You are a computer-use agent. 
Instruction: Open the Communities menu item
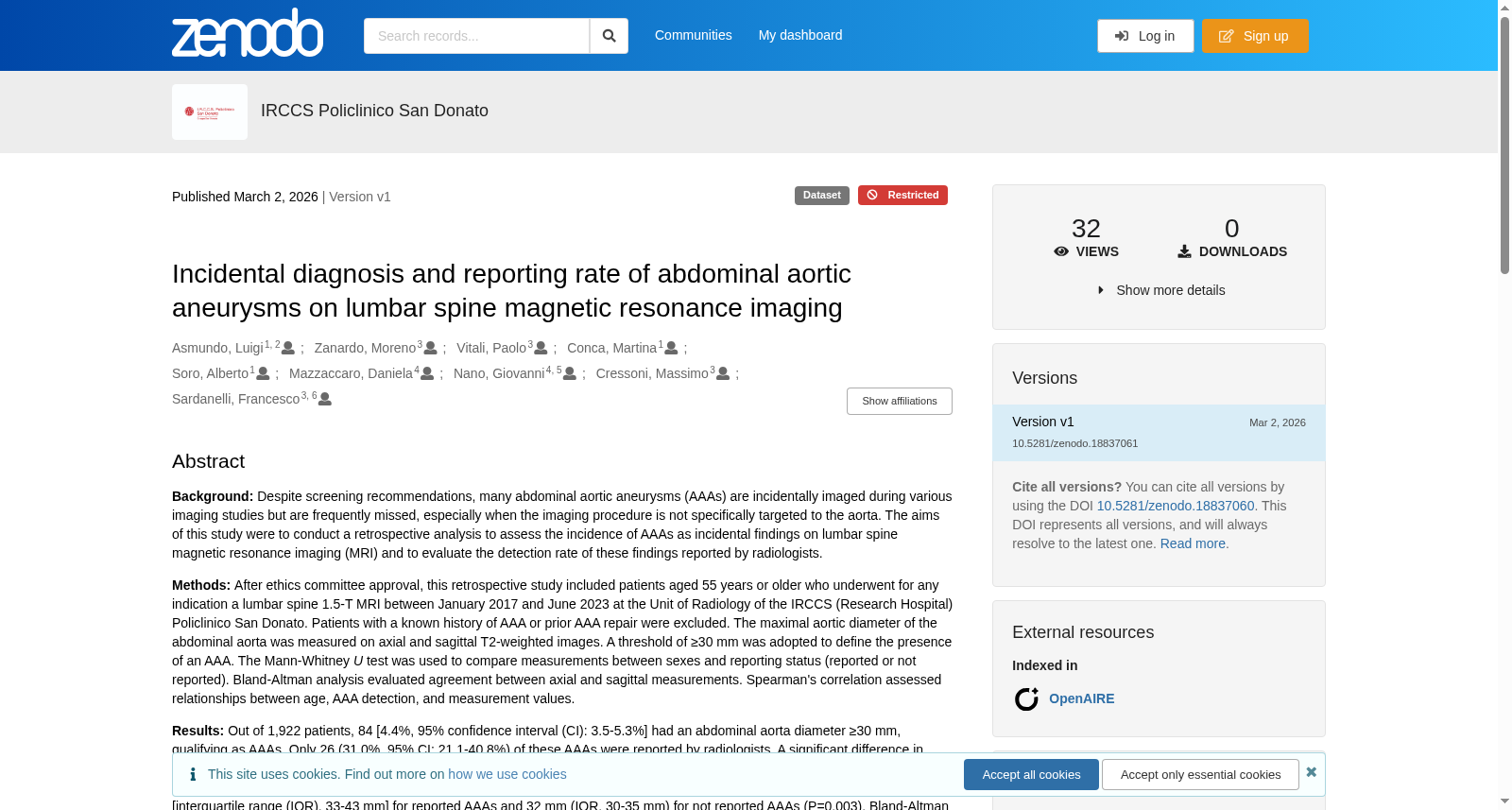click(x=694, y=35)
